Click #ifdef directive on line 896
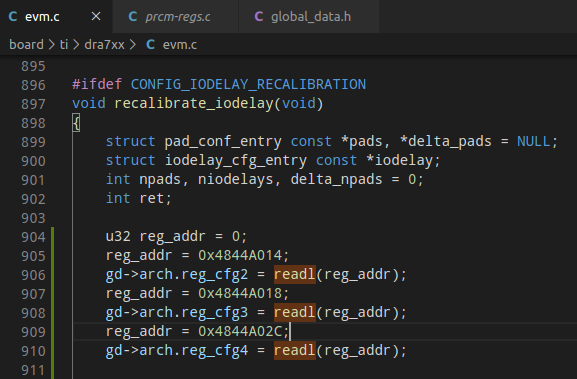The width and height of the screenshot is (577, 379). tap(97, 84)
